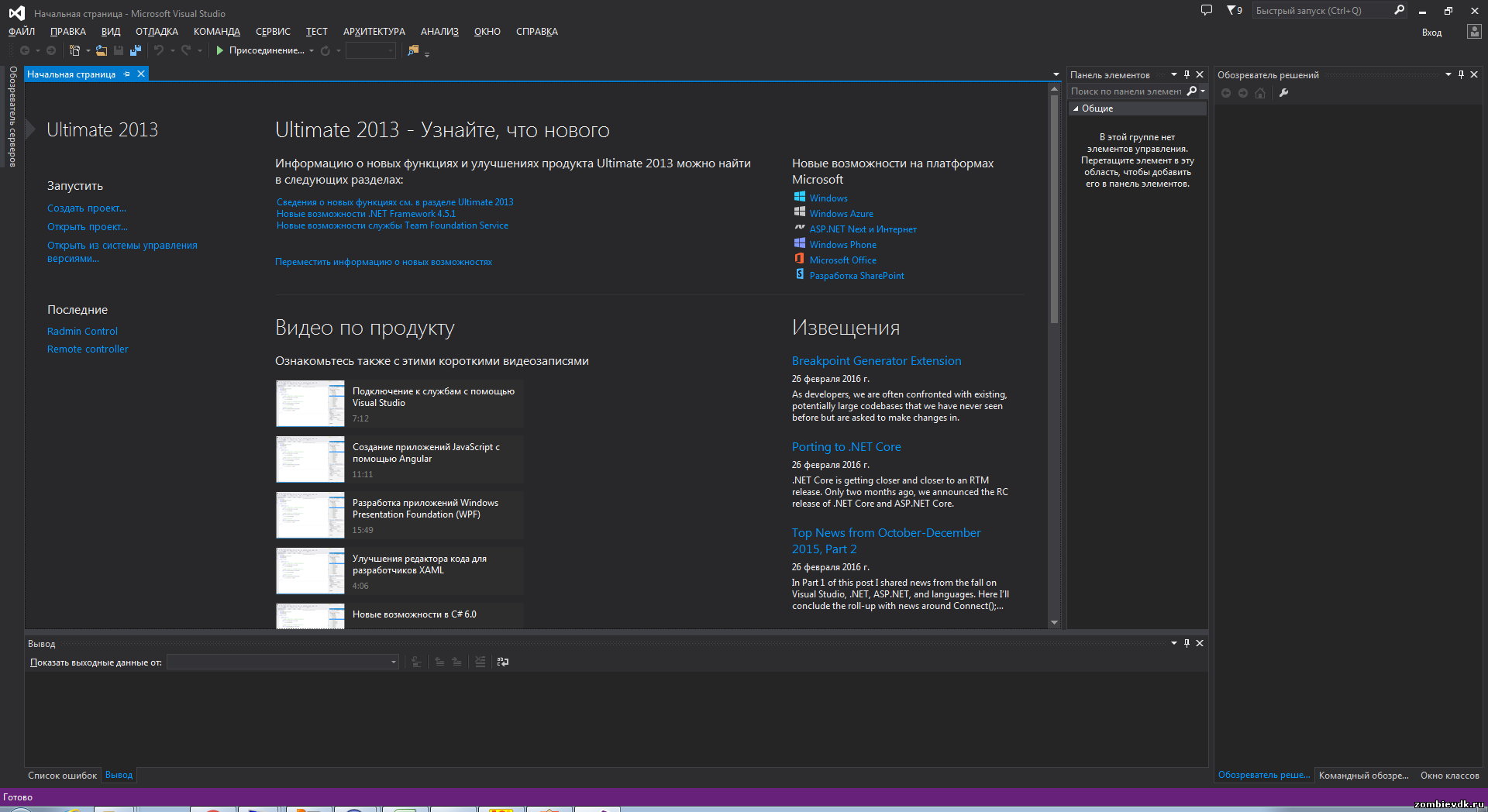Viewport: 1488px width, 812px height.
Task: Open Windows Azure platform link
Action: pos(841,214)
